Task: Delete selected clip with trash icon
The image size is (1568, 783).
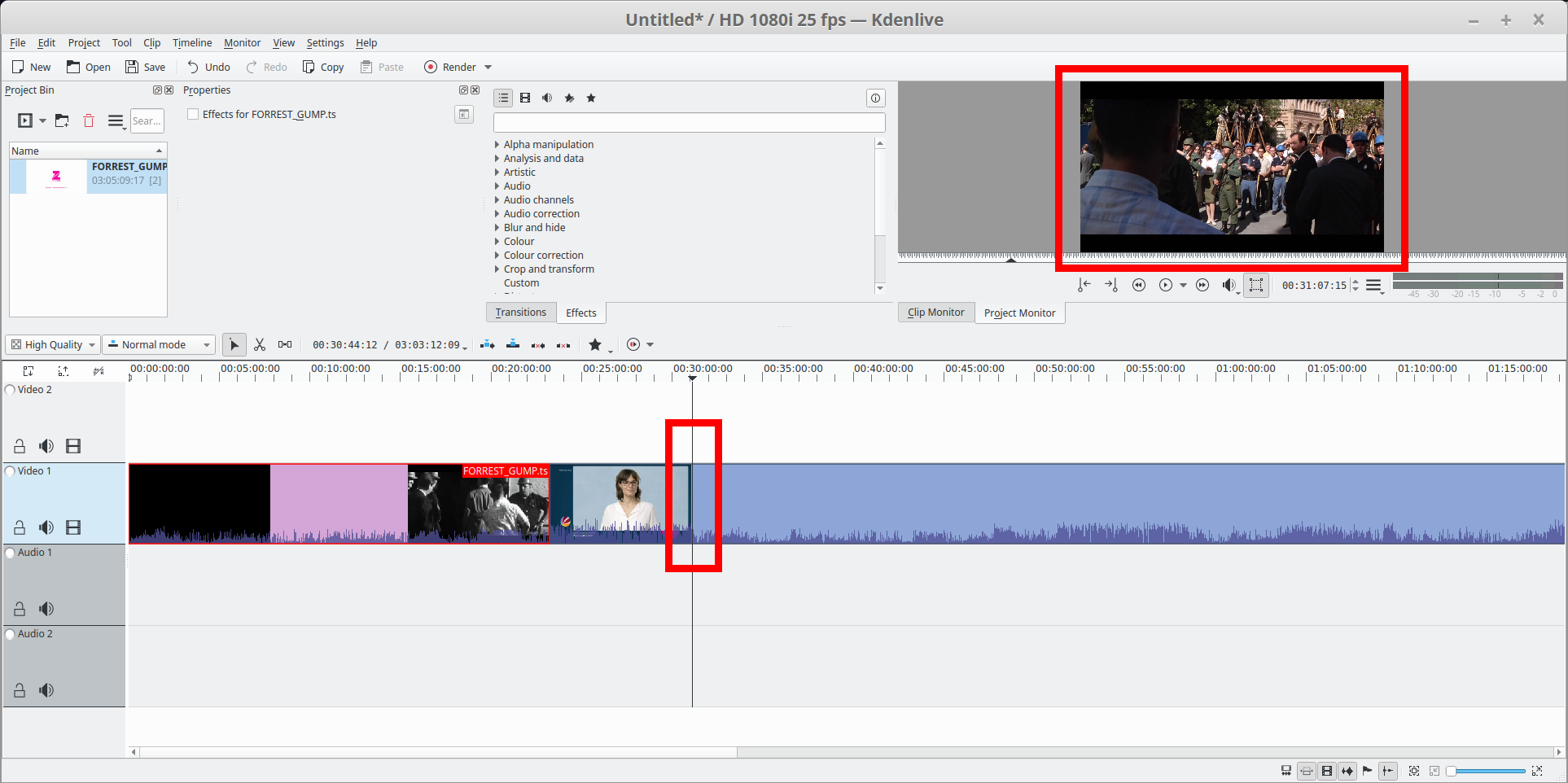Action: click(x=89, y=121)
